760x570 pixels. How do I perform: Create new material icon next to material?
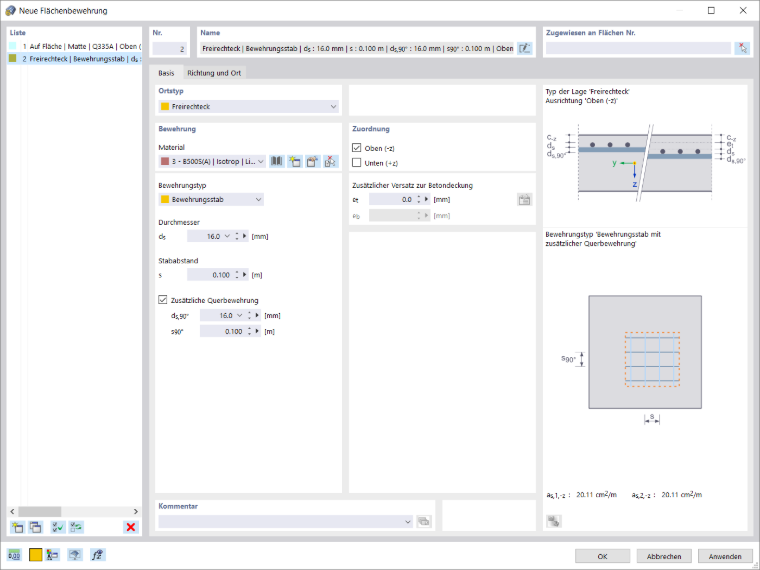pos(295,161)
